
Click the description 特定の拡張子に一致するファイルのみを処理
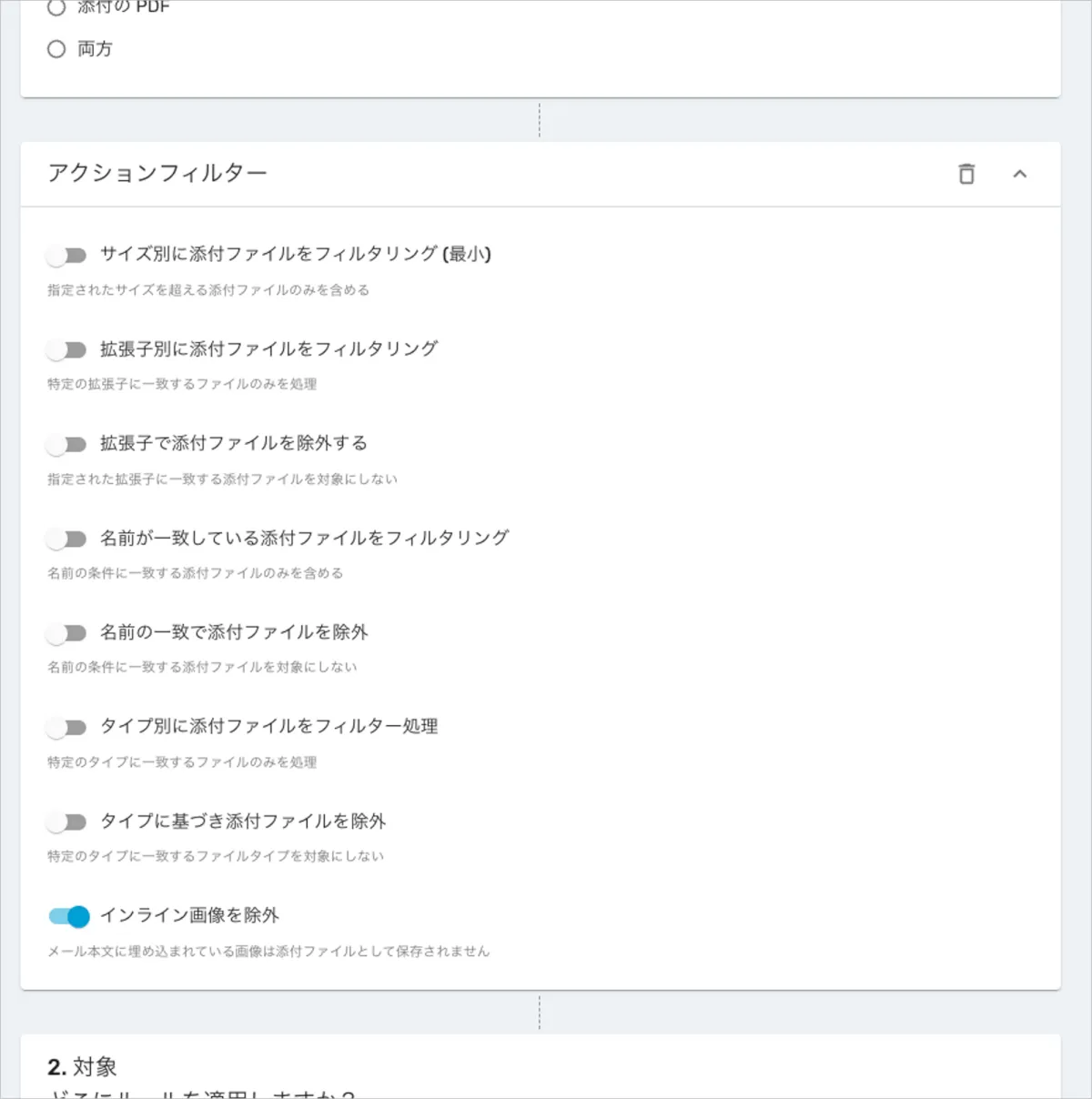[182, 384]
